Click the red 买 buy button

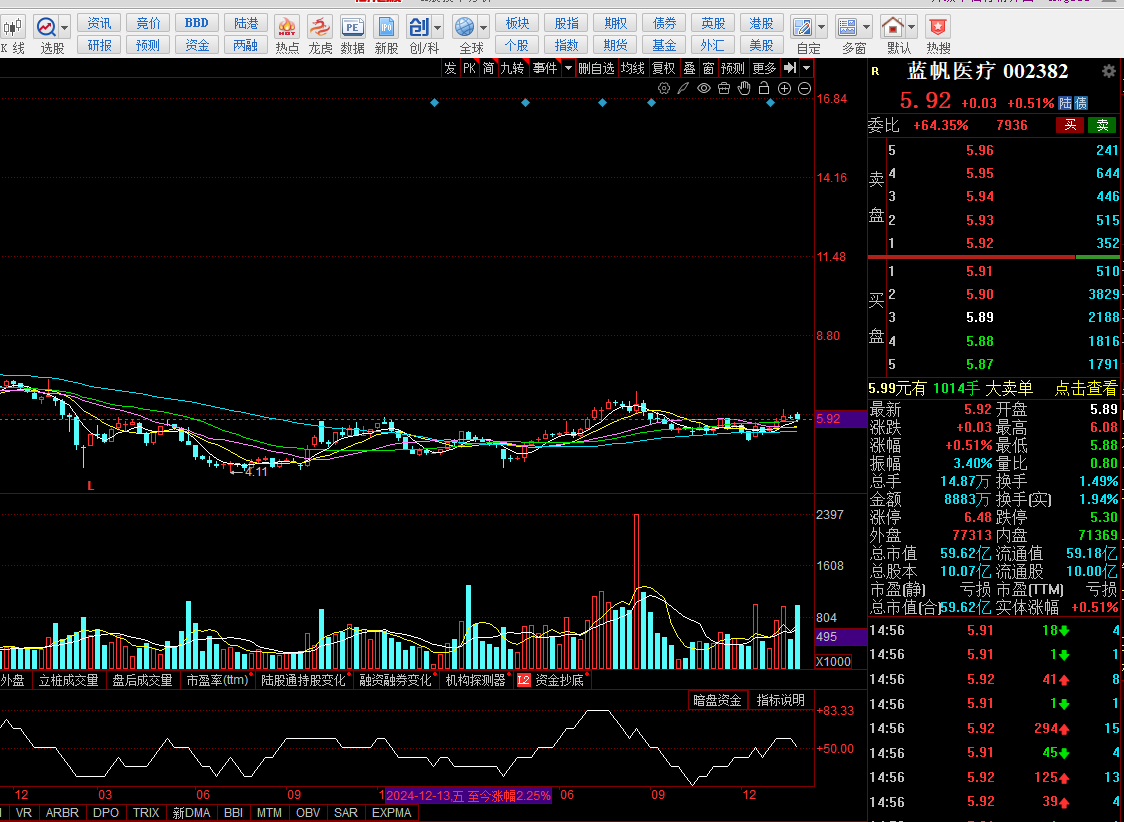pos(1070,125)
